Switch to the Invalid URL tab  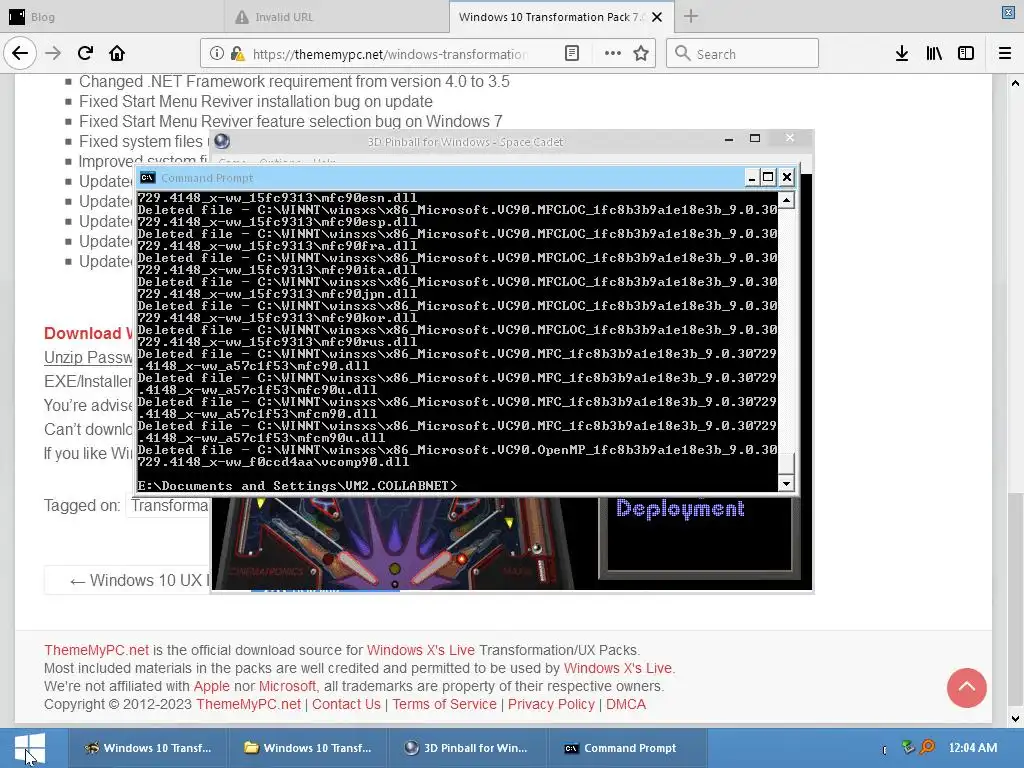click(x=337, y=17)
